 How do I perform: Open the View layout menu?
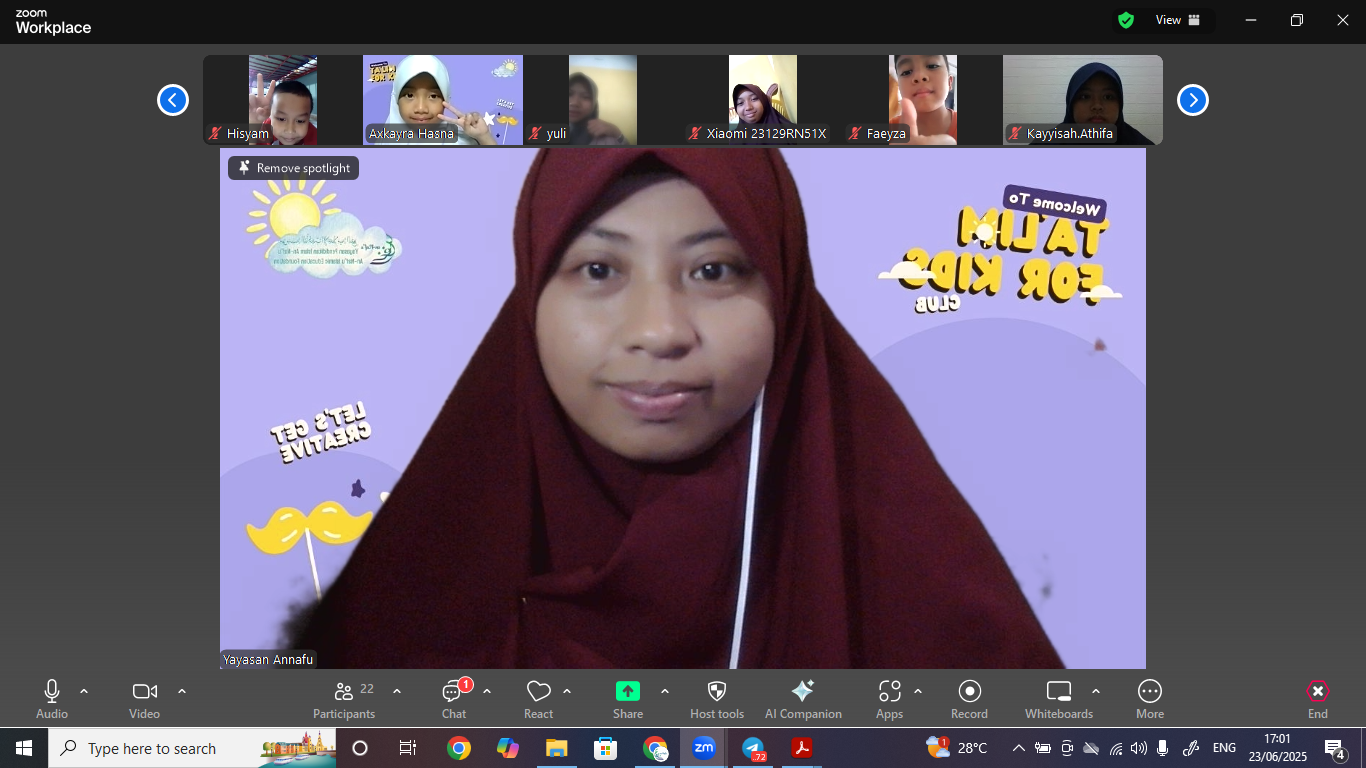[x=1178, y=20]
